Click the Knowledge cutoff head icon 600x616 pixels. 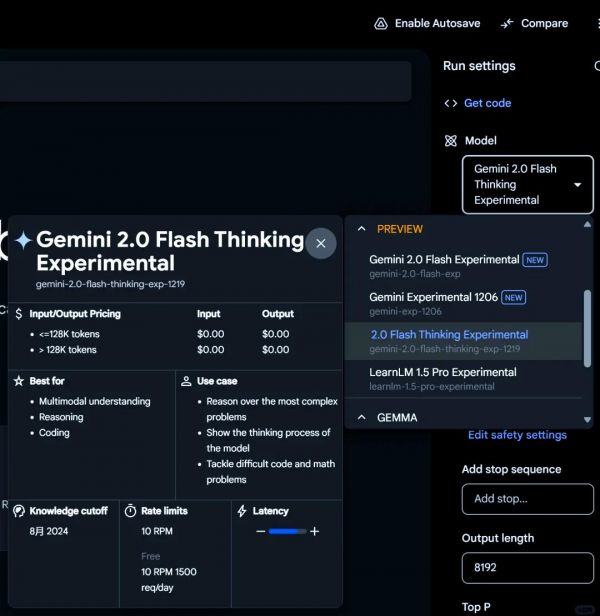point(18,511)
